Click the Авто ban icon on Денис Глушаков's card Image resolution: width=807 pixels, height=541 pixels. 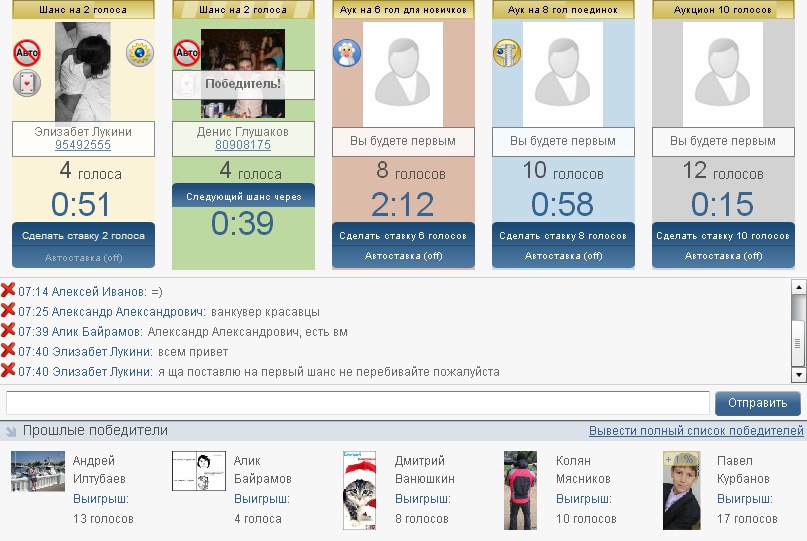pos(187,53)
